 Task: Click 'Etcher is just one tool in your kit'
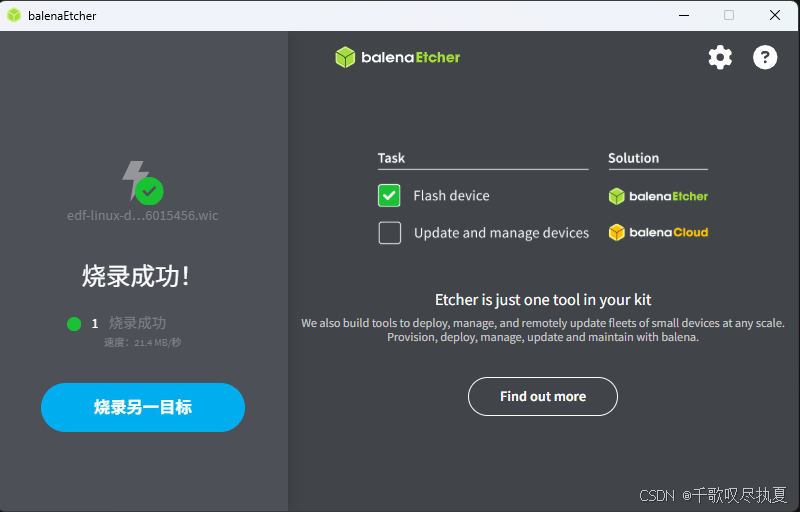coord(543,300)
